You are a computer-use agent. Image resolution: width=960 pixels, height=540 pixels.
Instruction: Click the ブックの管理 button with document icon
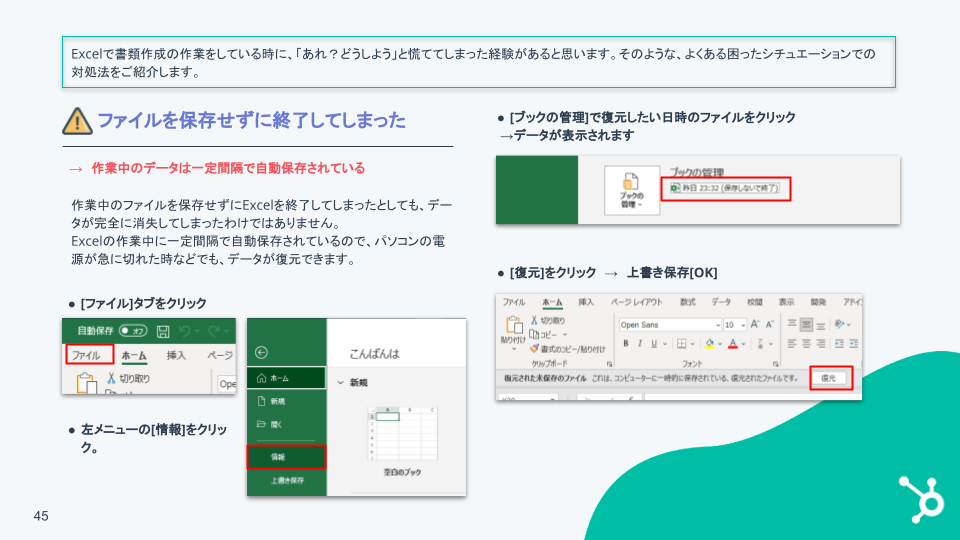(x=632, y=190)
